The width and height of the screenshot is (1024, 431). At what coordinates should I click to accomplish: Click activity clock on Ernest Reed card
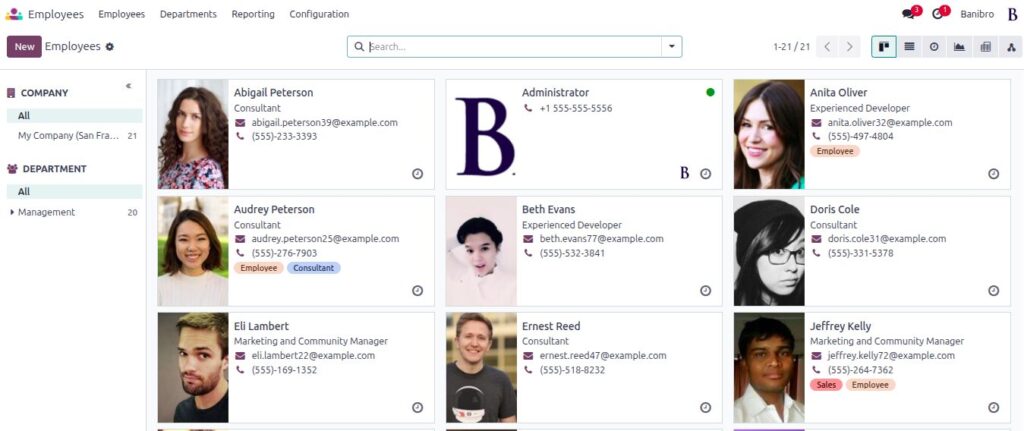coord(705,407)
